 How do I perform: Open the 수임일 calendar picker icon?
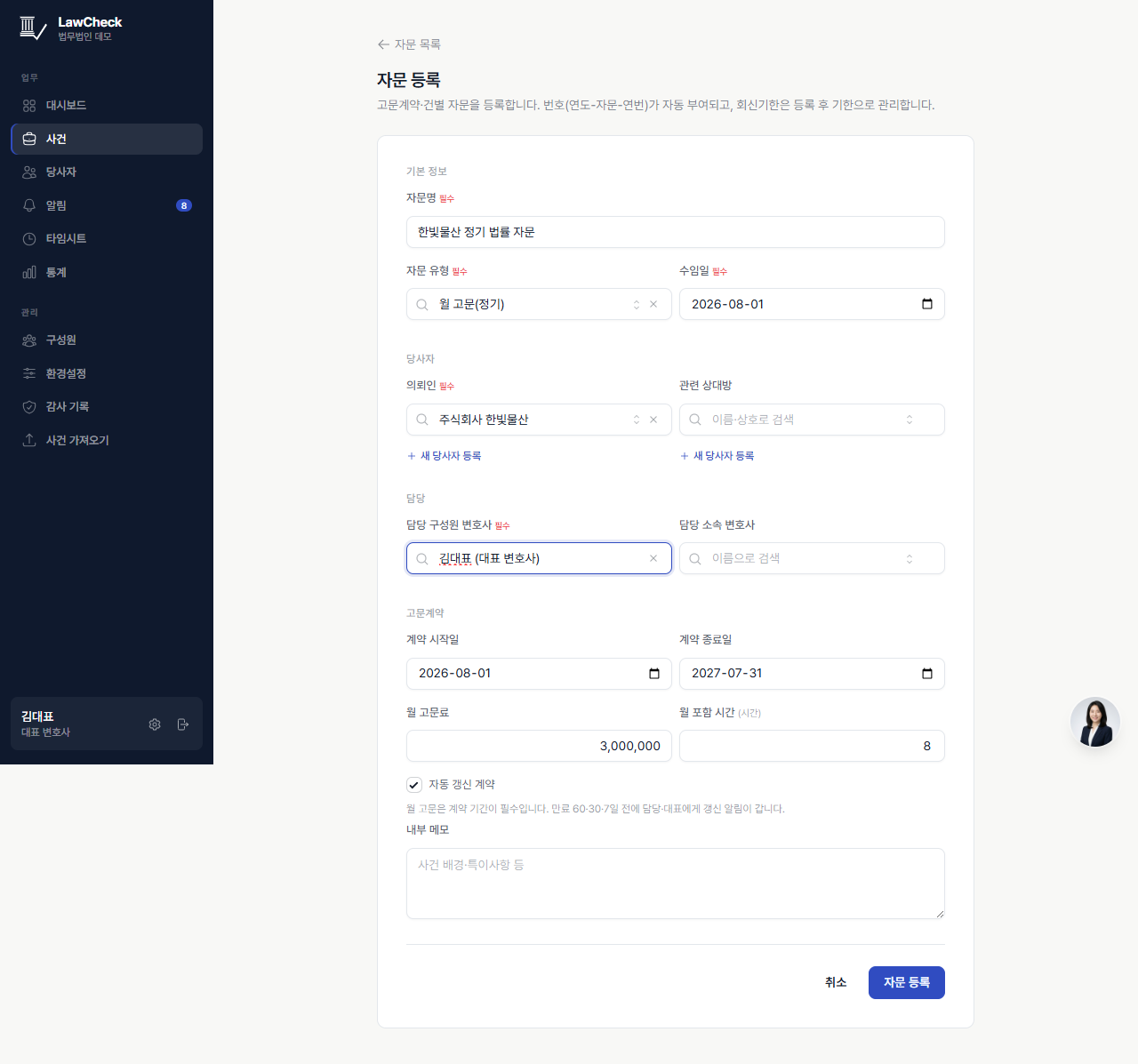point(927,304)
